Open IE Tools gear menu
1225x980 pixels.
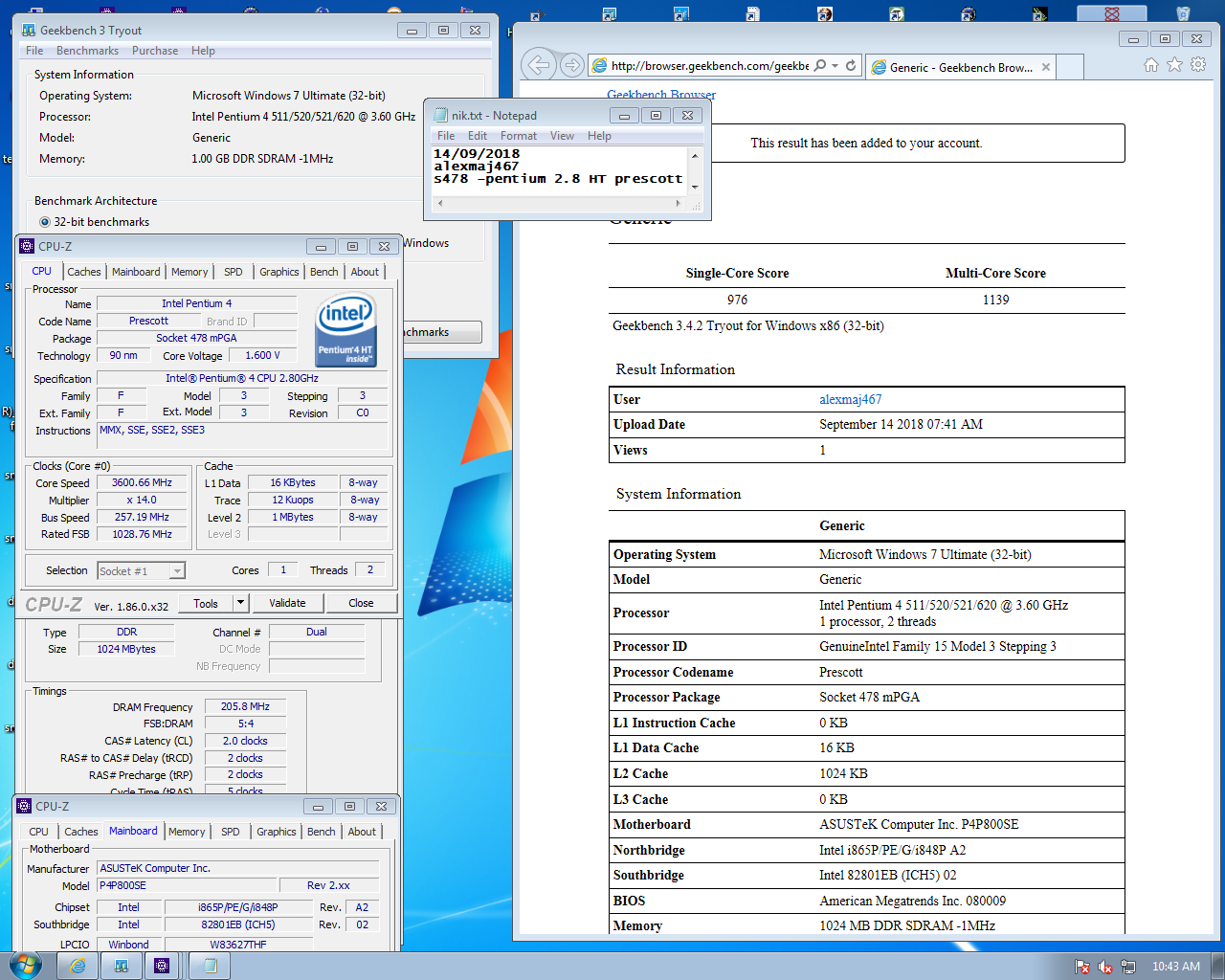coord(1198,65)
